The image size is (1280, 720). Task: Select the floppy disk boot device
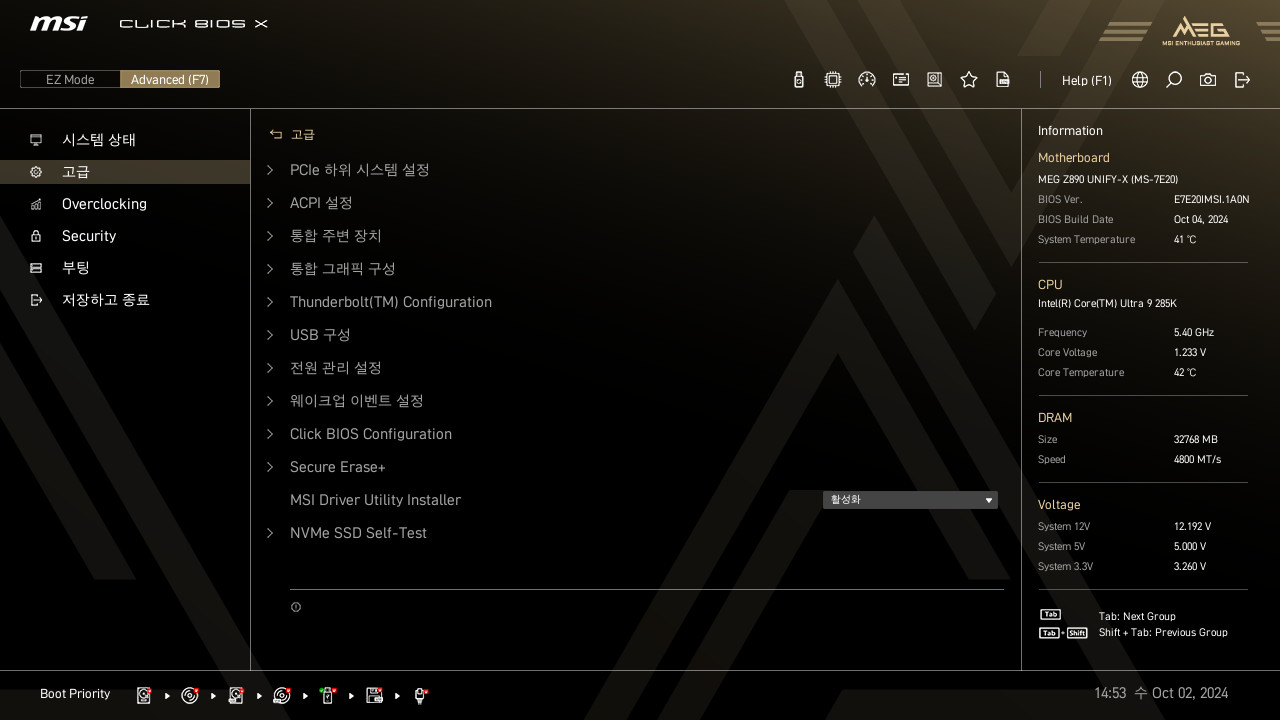pyautogui.click(x=374, y=695)
